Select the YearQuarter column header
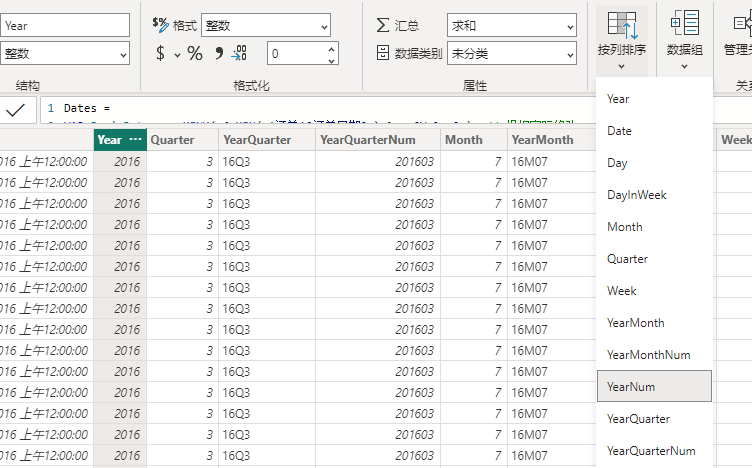The width and height of the screenshot is (752, 468). [x=267, y=140]
